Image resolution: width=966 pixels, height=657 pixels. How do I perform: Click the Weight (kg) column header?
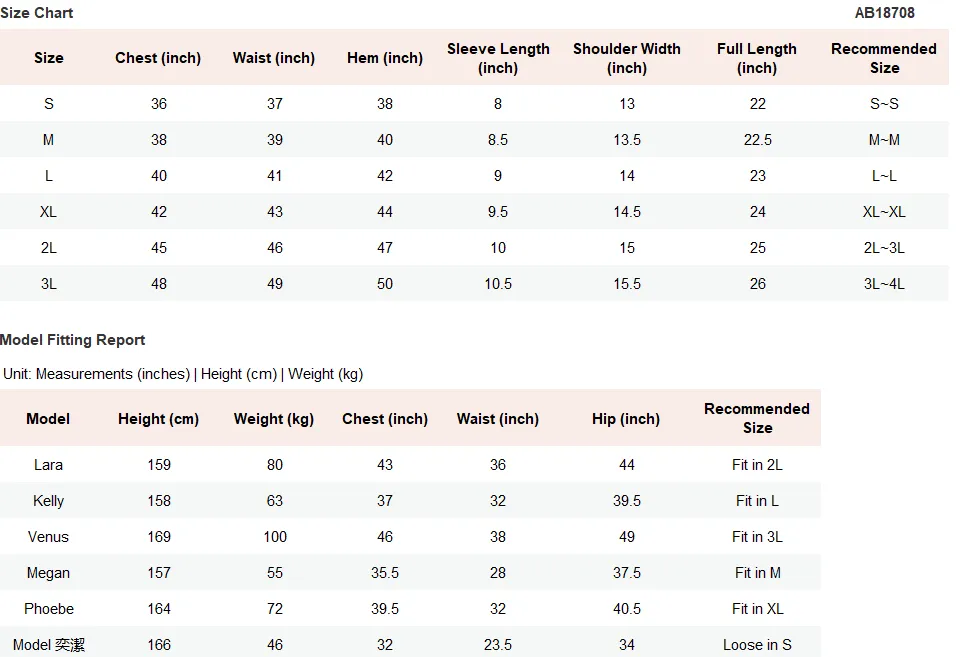[274, 419]
